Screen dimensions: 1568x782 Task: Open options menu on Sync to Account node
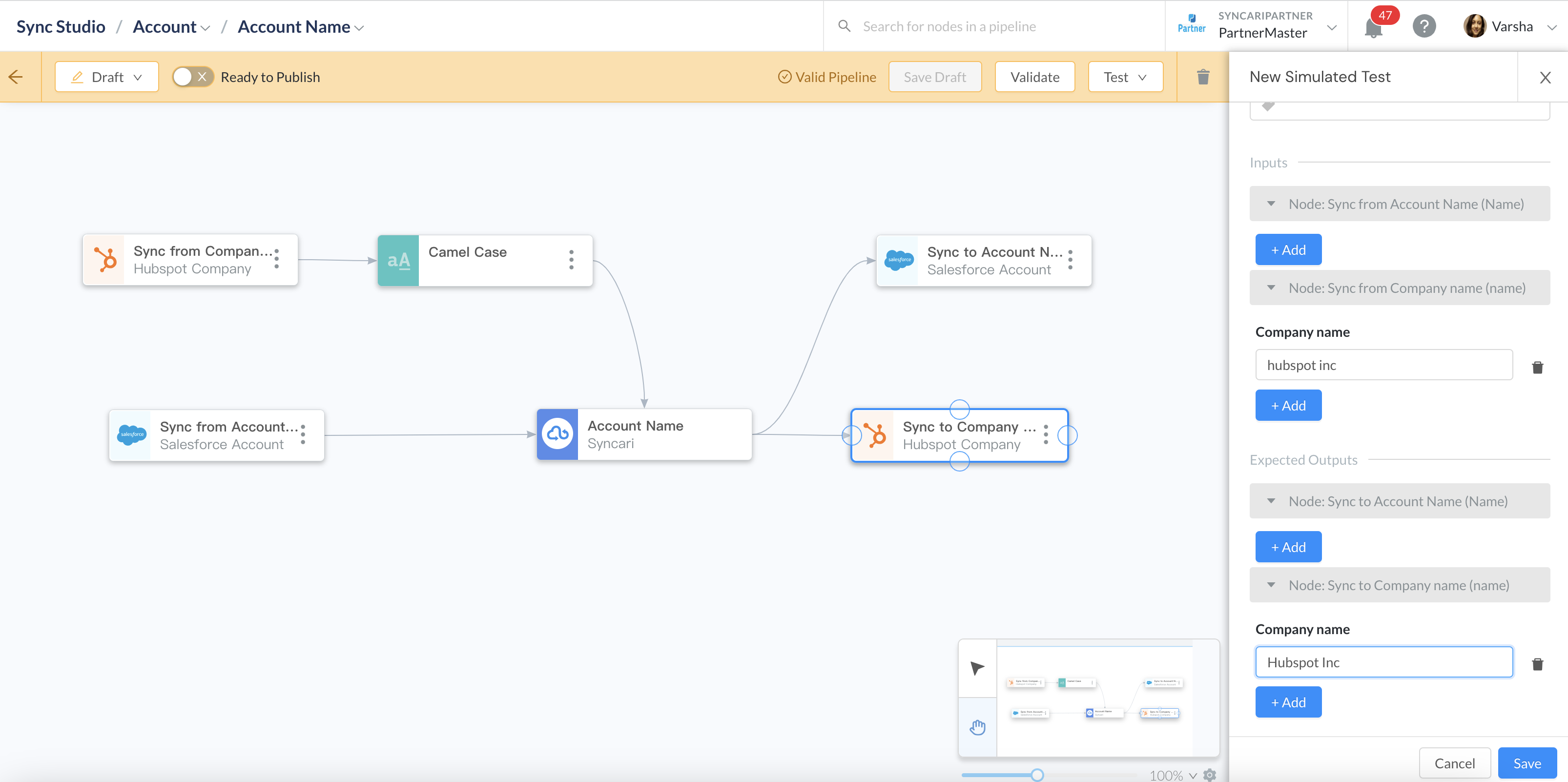click(x=1070, y=260)
